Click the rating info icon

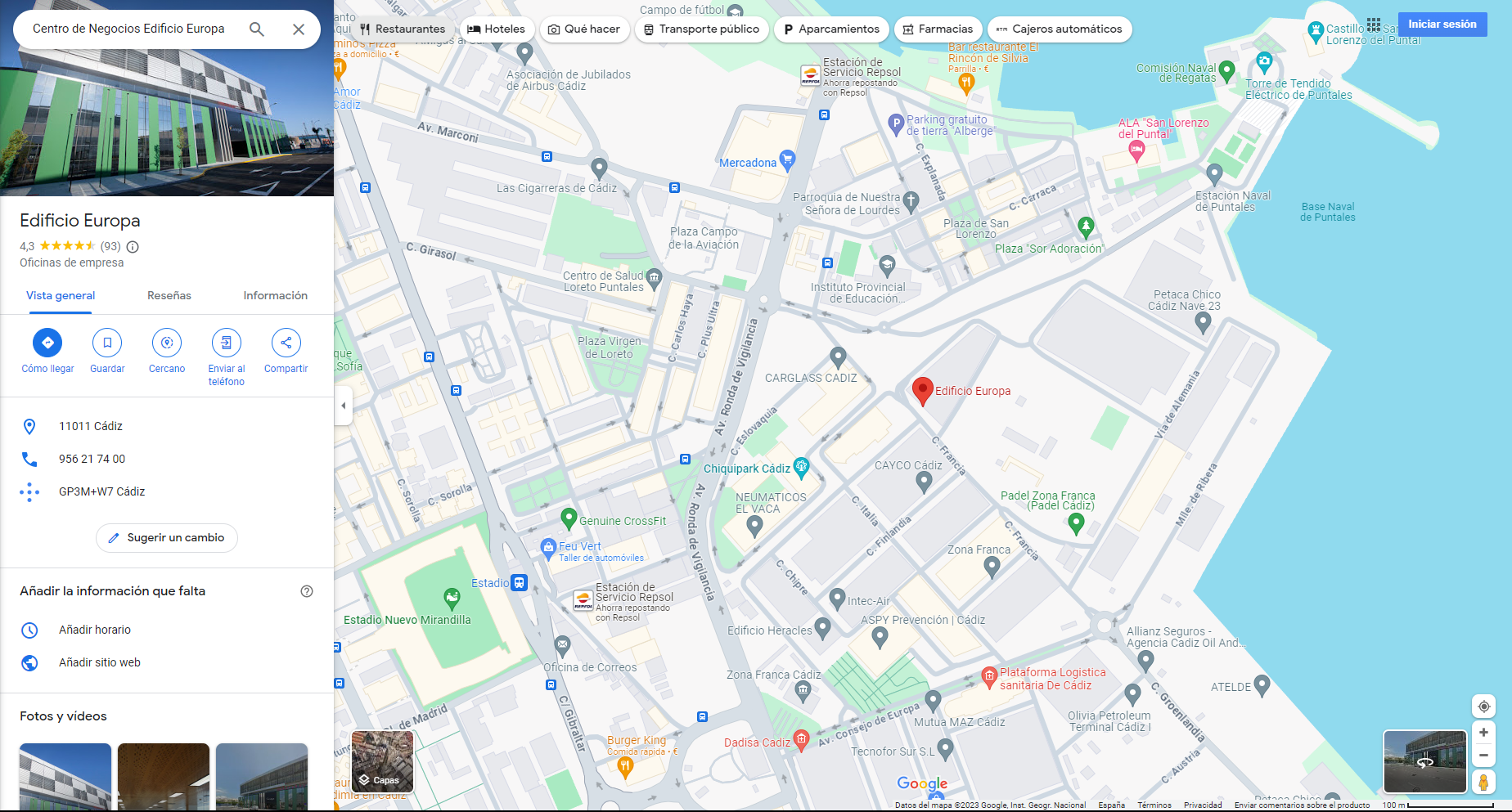133,246
